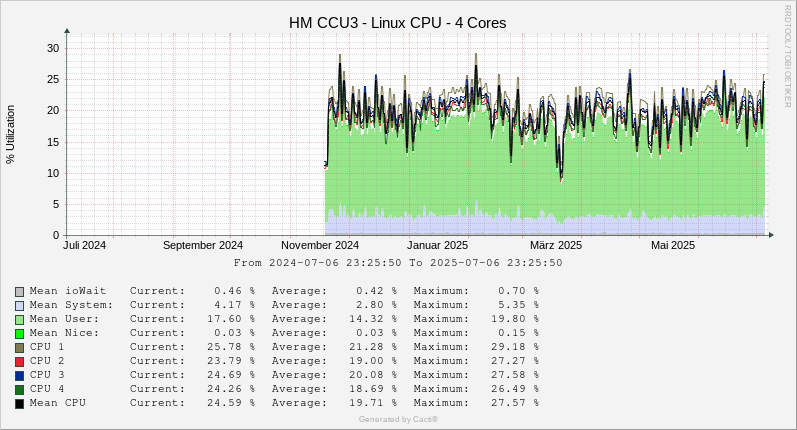
Task: Click the y-axis value 15
Action: (x=53, y=142)
